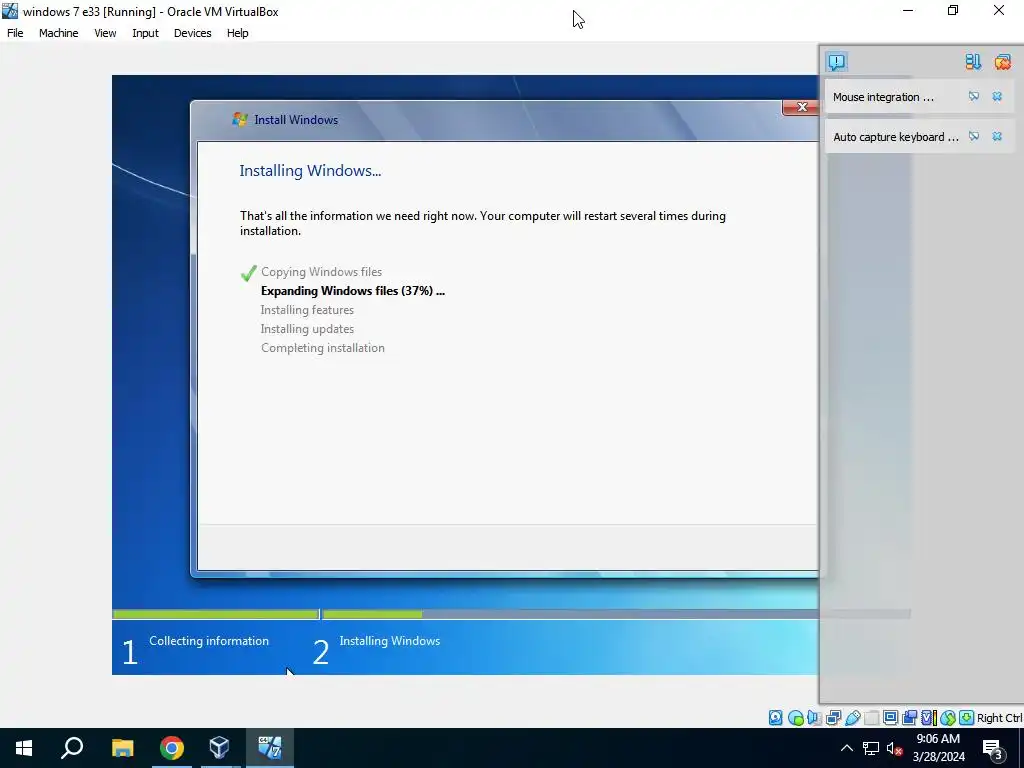Open the taskbar clock and date
Screen dimensions: 1024x768
[x=938, y=748]
